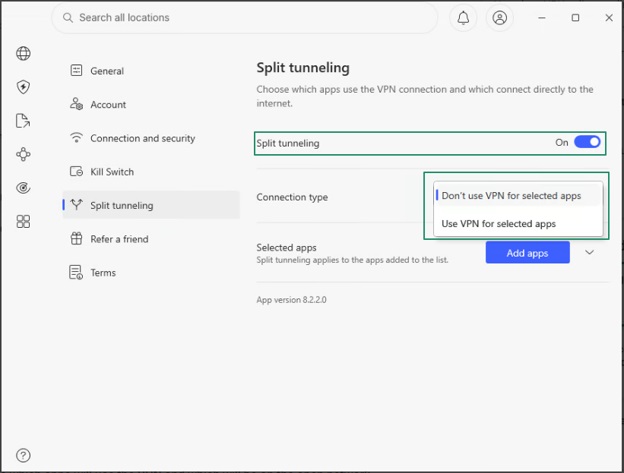Expand the Selected apps chevron

pyautogui.click(x=589, y=252)
